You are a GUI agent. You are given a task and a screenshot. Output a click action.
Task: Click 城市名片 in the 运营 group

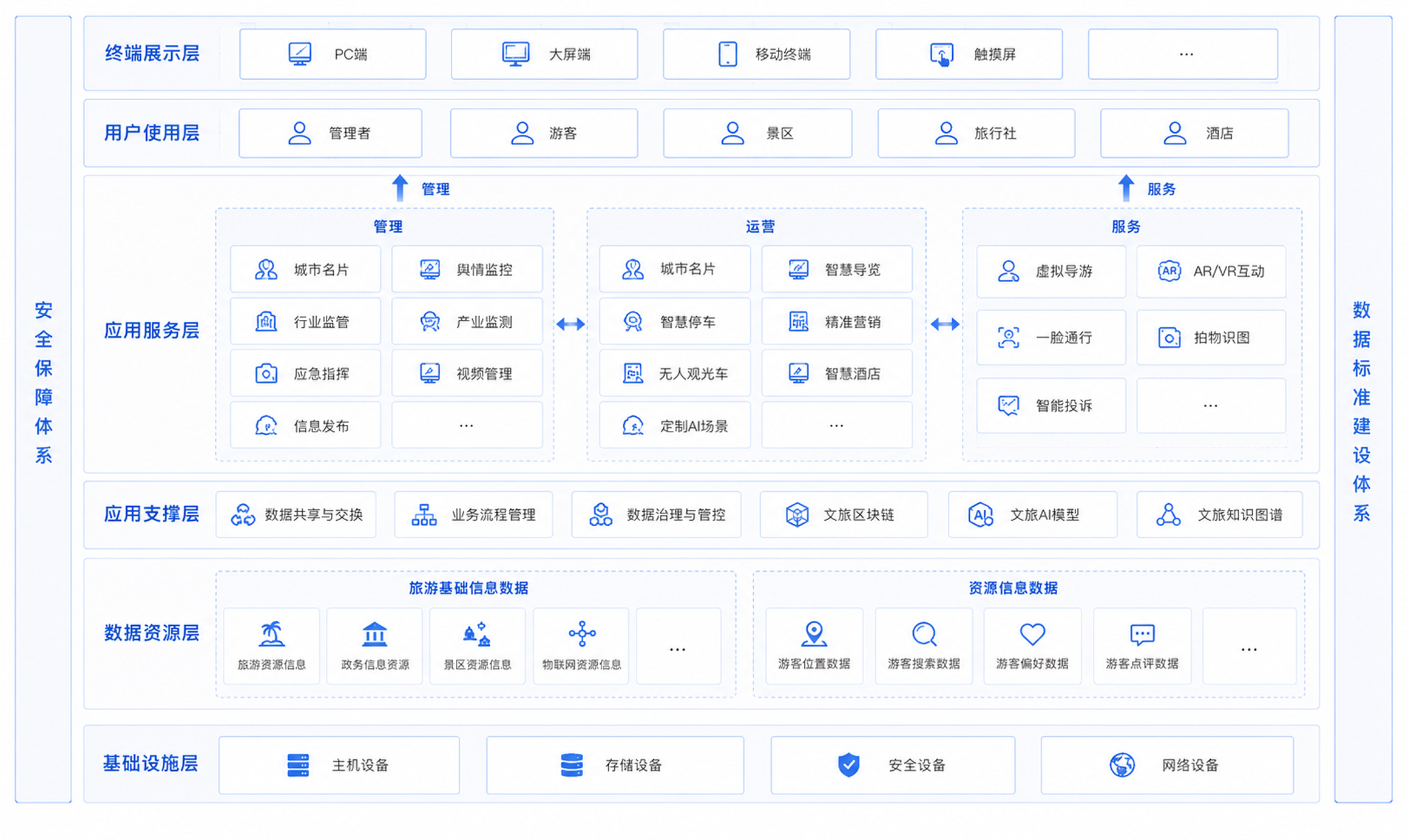pos(675,269)
